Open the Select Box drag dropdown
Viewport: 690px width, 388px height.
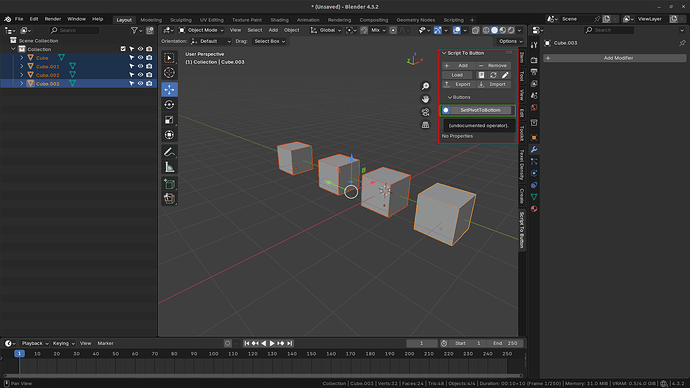click(269, 41)
